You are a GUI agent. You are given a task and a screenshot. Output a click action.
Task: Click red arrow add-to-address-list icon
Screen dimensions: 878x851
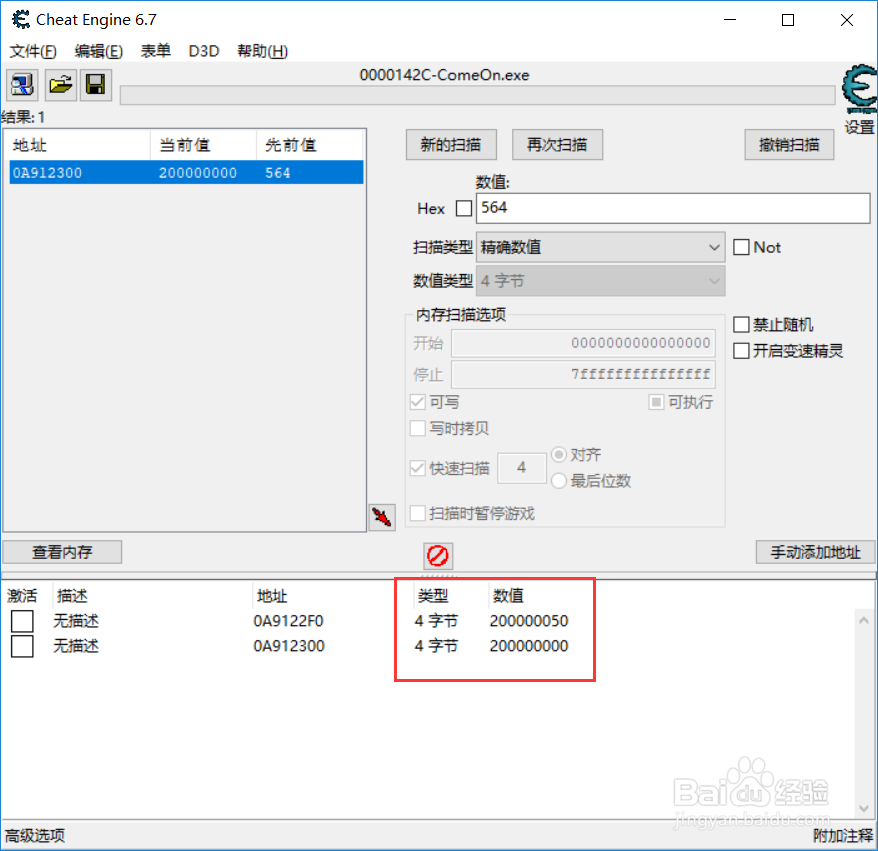pyautogui.click(x=382, y=517)
